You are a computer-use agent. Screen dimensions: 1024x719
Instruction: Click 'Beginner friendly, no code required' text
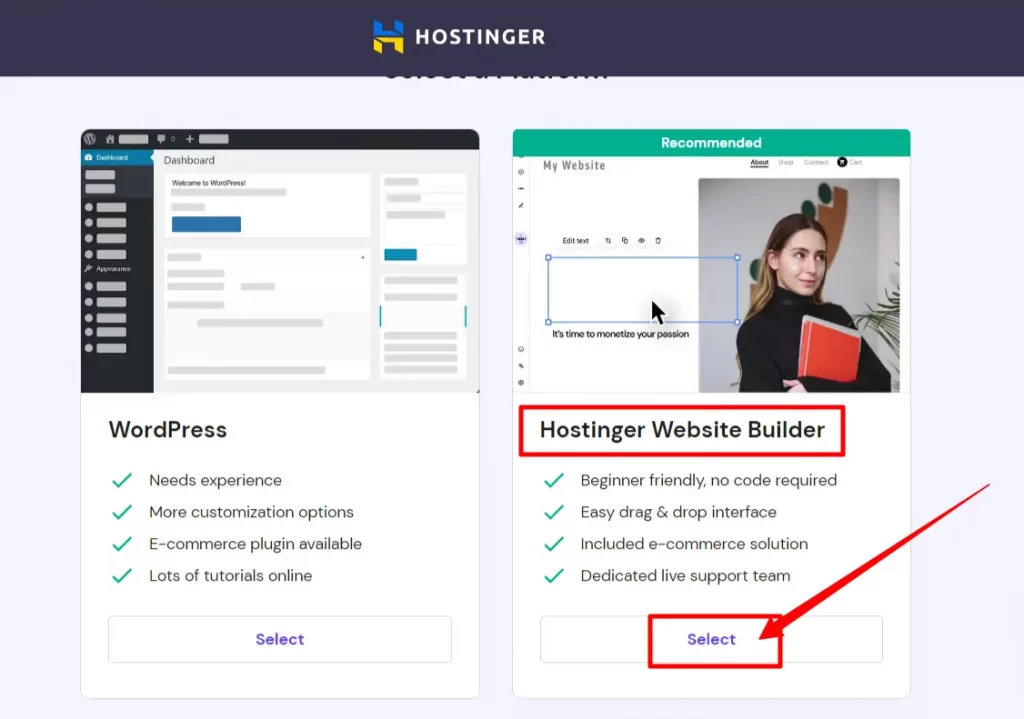click(709, 480)
